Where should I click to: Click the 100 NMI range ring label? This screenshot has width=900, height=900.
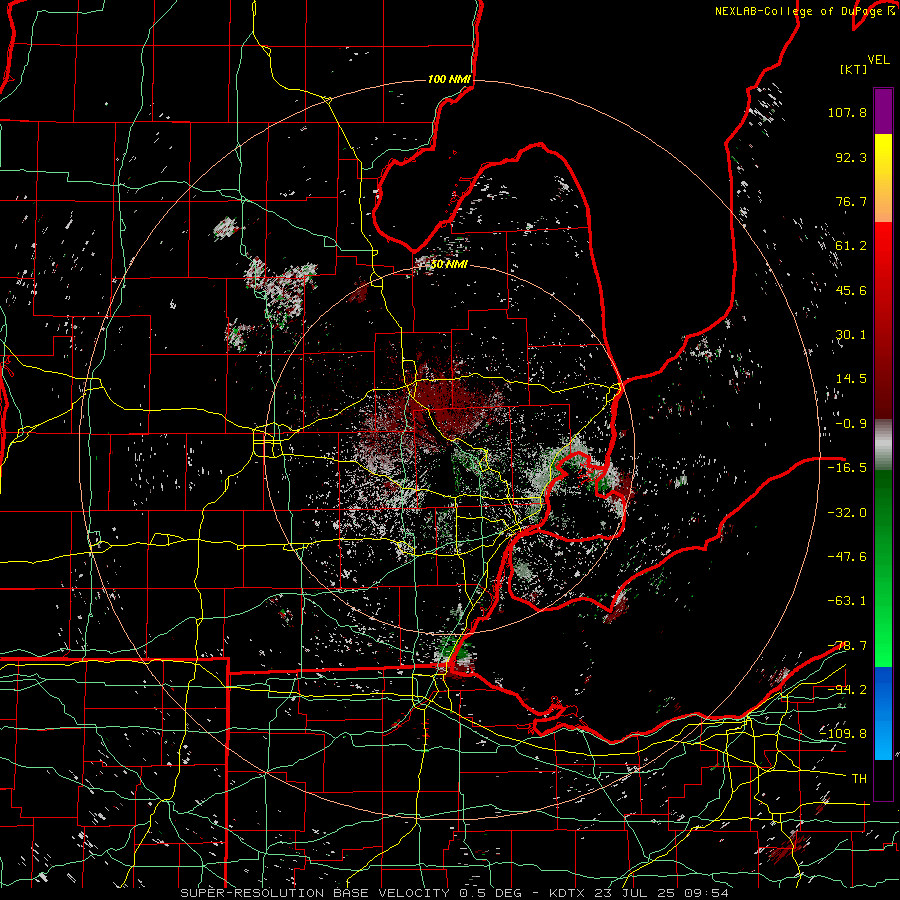[x=449, y=79]
